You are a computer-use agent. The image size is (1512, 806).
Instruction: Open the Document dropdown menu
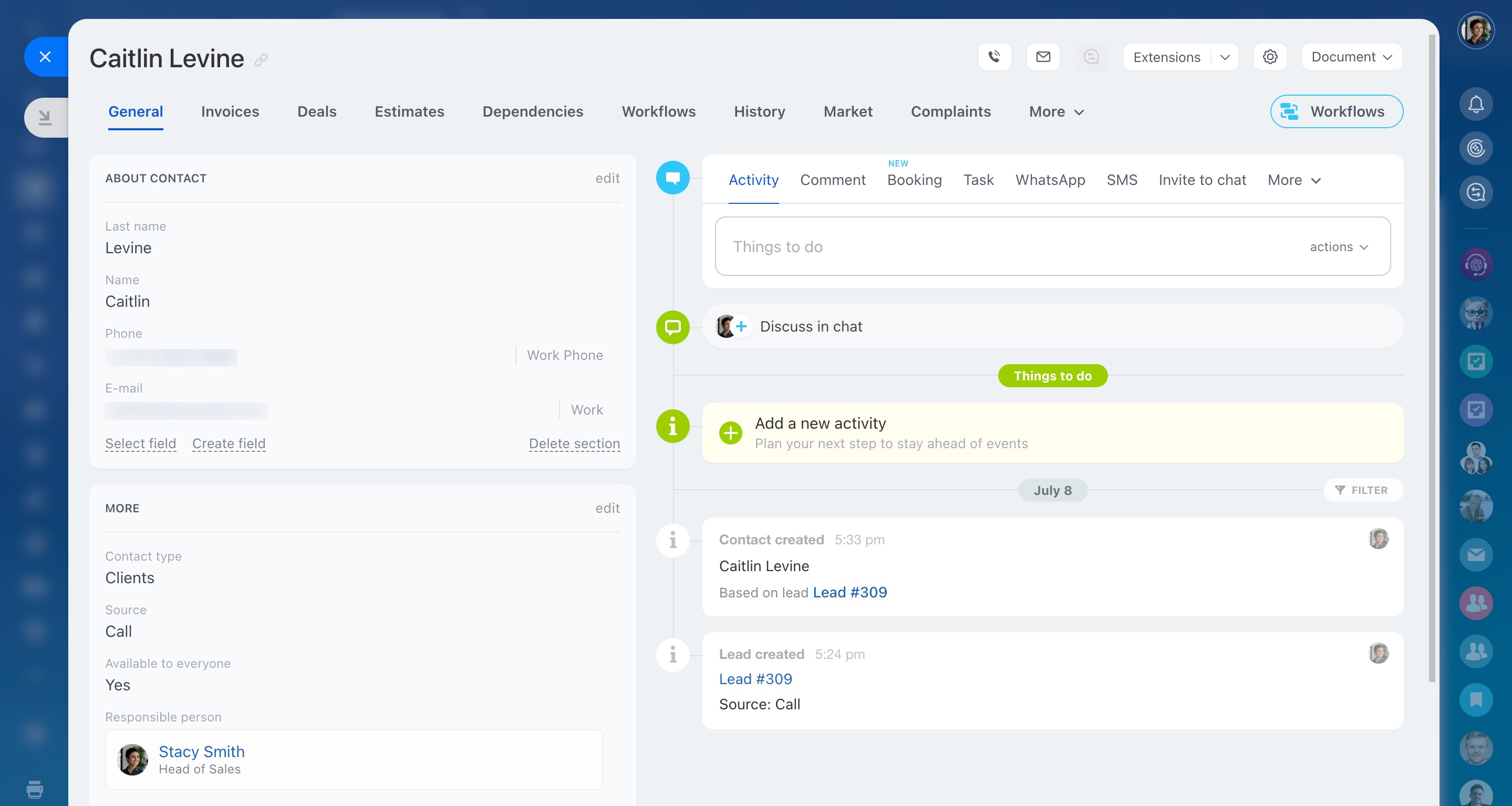click(1351, 57)
